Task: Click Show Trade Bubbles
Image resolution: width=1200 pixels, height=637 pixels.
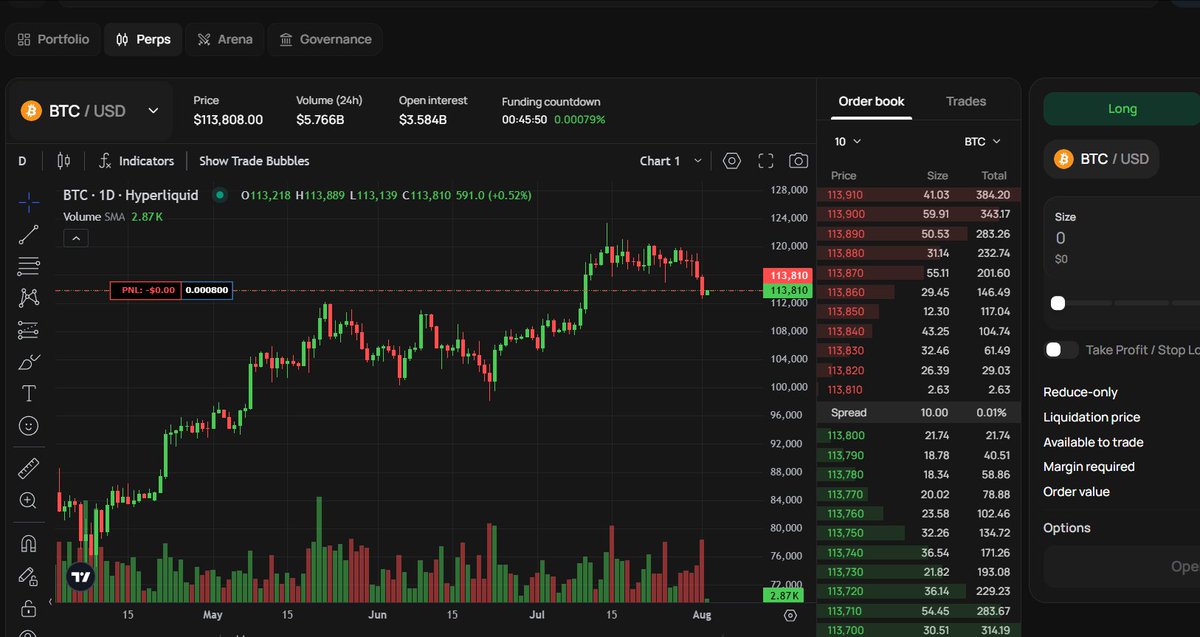Action: 254,161
